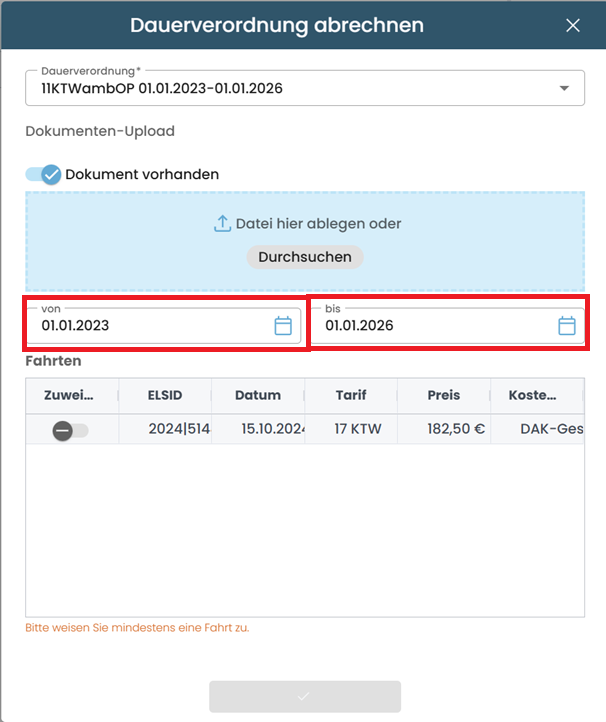Image resolution: width=606 pixels, height=722 pixels.
Task: Open the calendar picker for 'von' date
Action: (x=282, y=326)
